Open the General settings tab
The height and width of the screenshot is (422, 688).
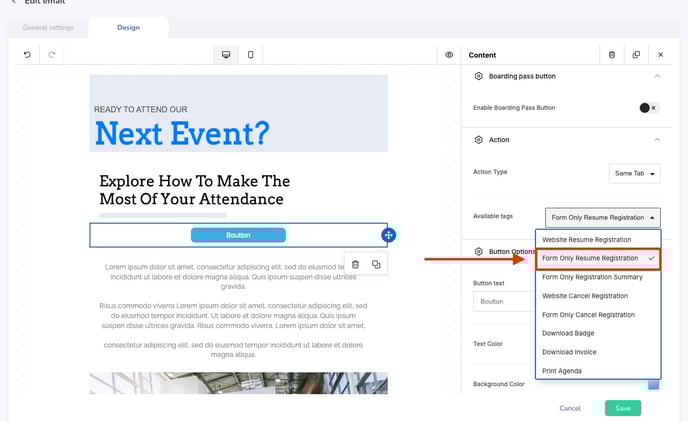tap(49, 28)
